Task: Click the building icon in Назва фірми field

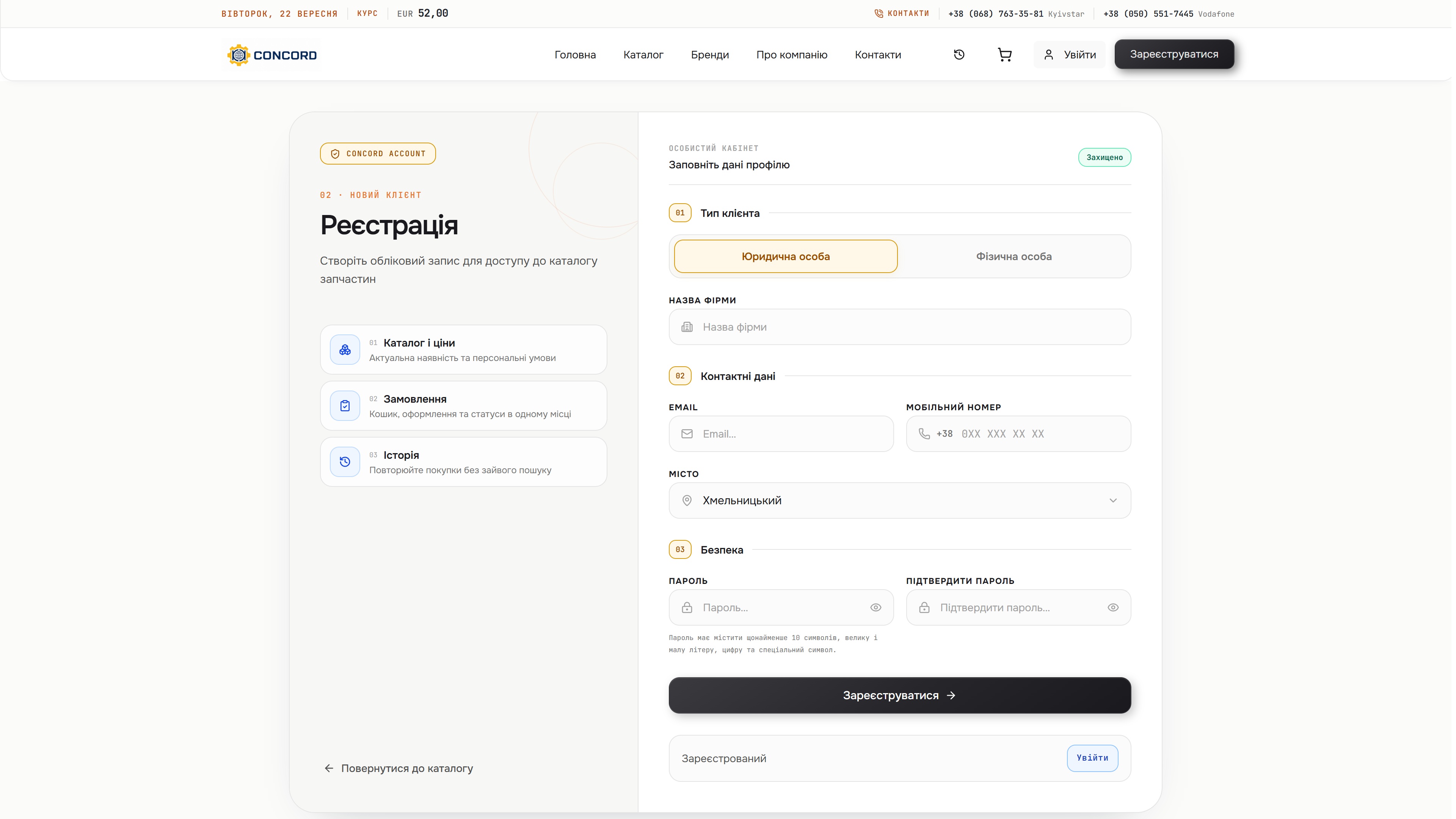Action: [x=687, y=327]
